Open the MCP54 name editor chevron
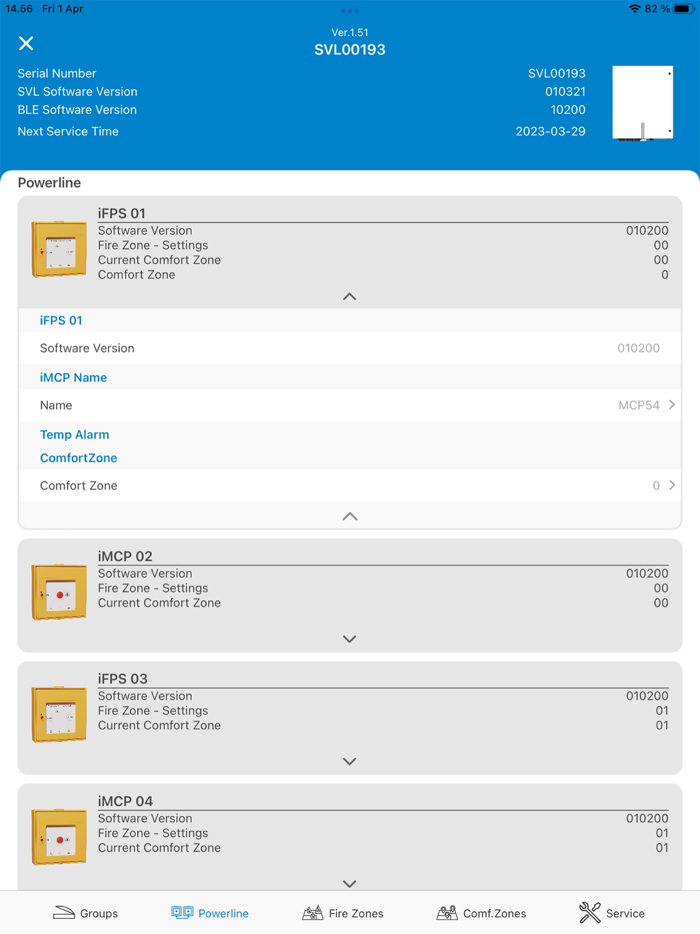This screenshot has height=934, width=700. coord(672,404)
